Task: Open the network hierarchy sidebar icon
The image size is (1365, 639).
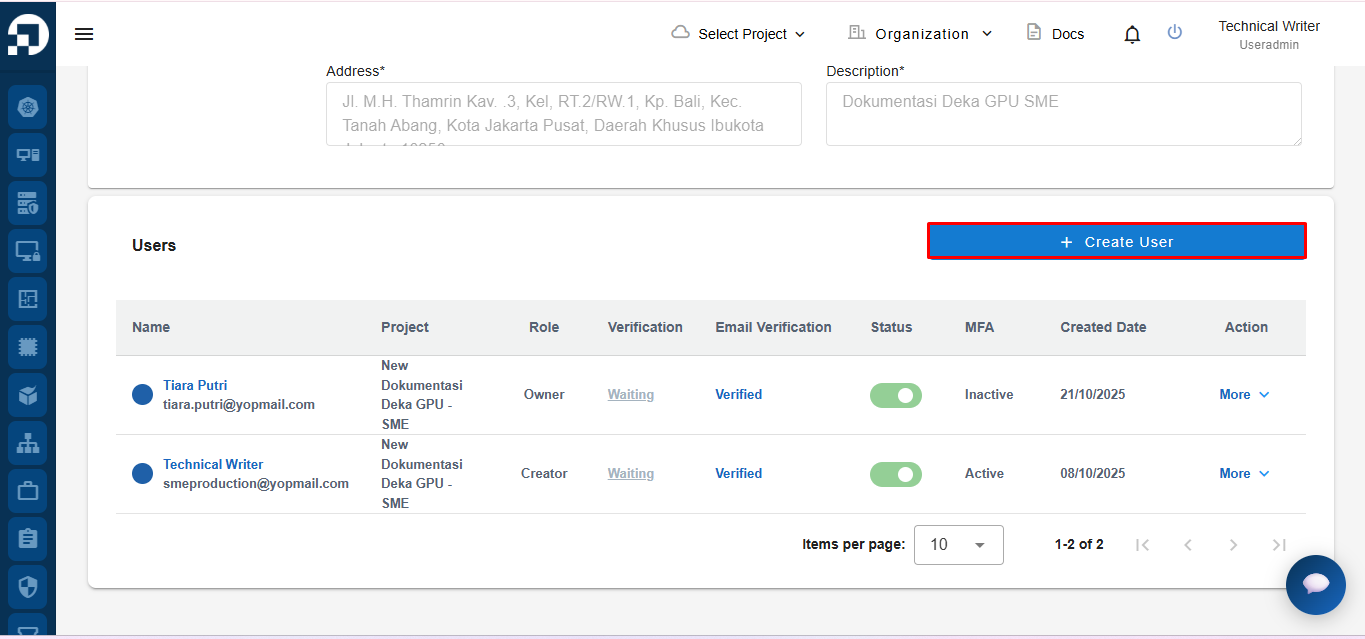Action: [28, 443]
